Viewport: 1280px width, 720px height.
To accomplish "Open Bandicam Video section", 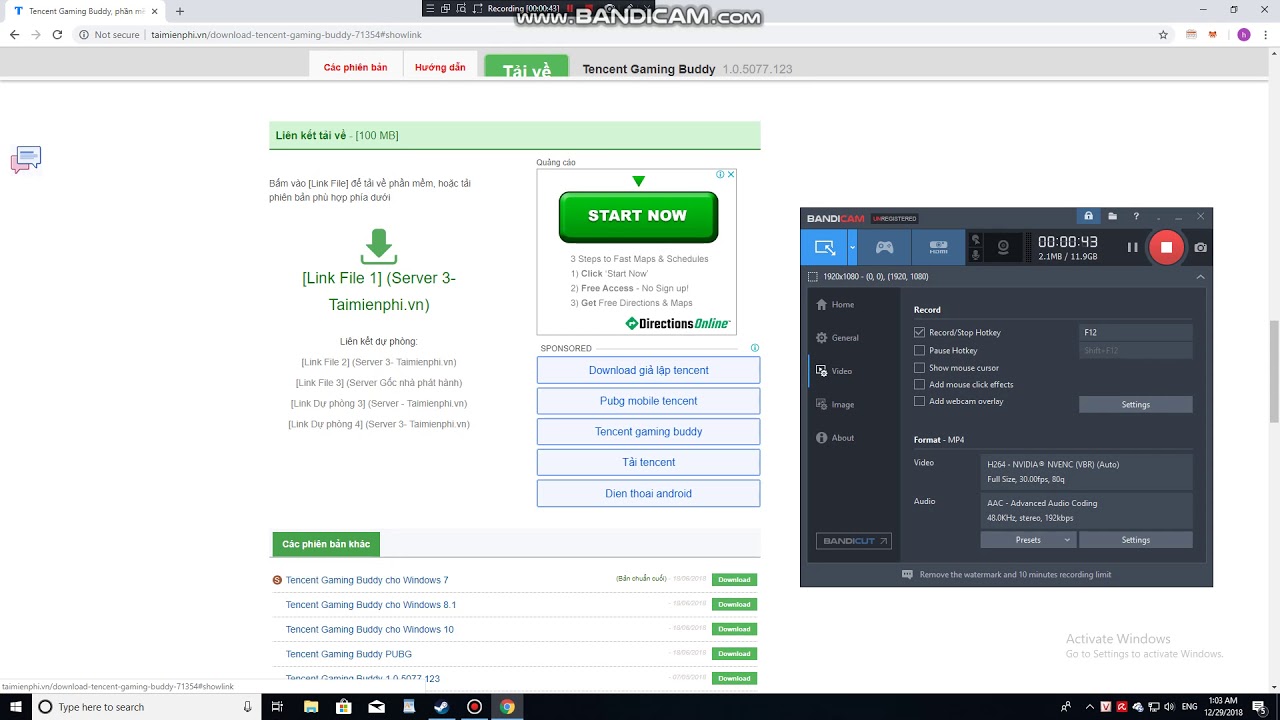I will [834, 371].
